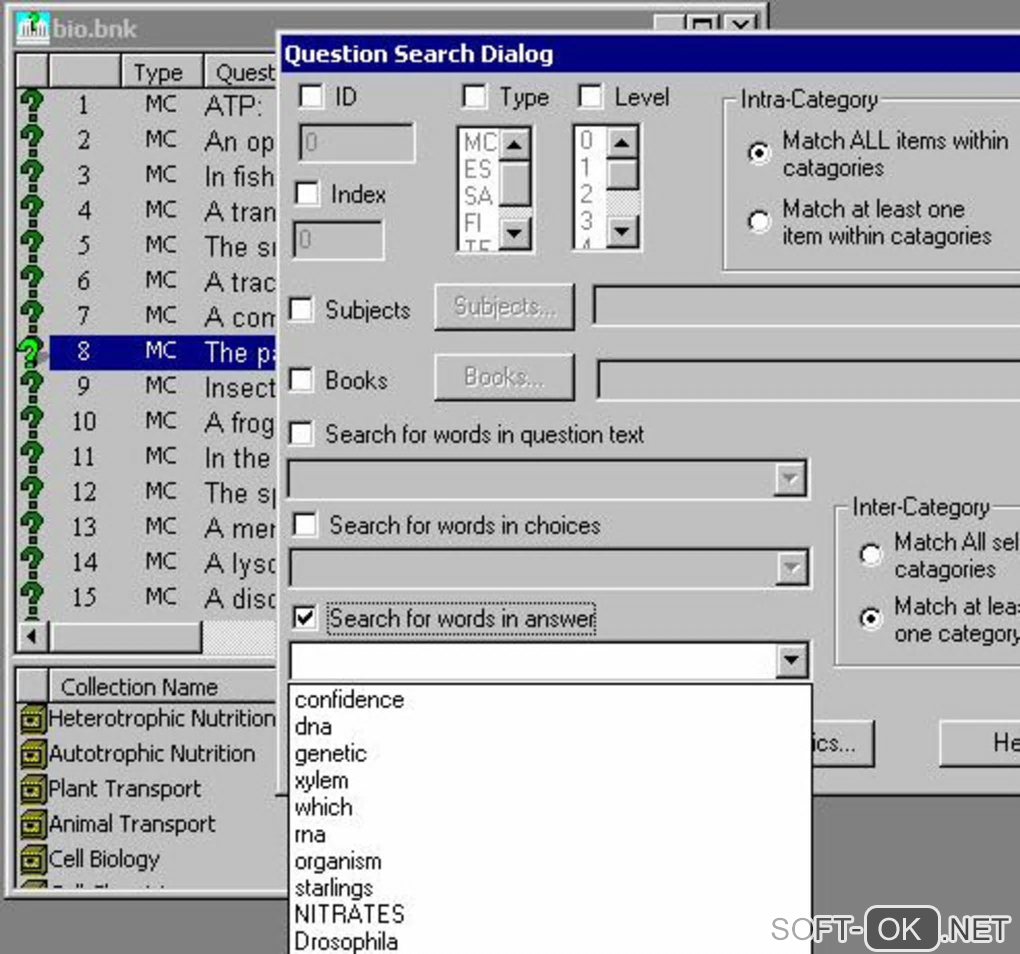Enable Search for words in choices
This screenshot has width=1020, height=954.
click(305, 524)
